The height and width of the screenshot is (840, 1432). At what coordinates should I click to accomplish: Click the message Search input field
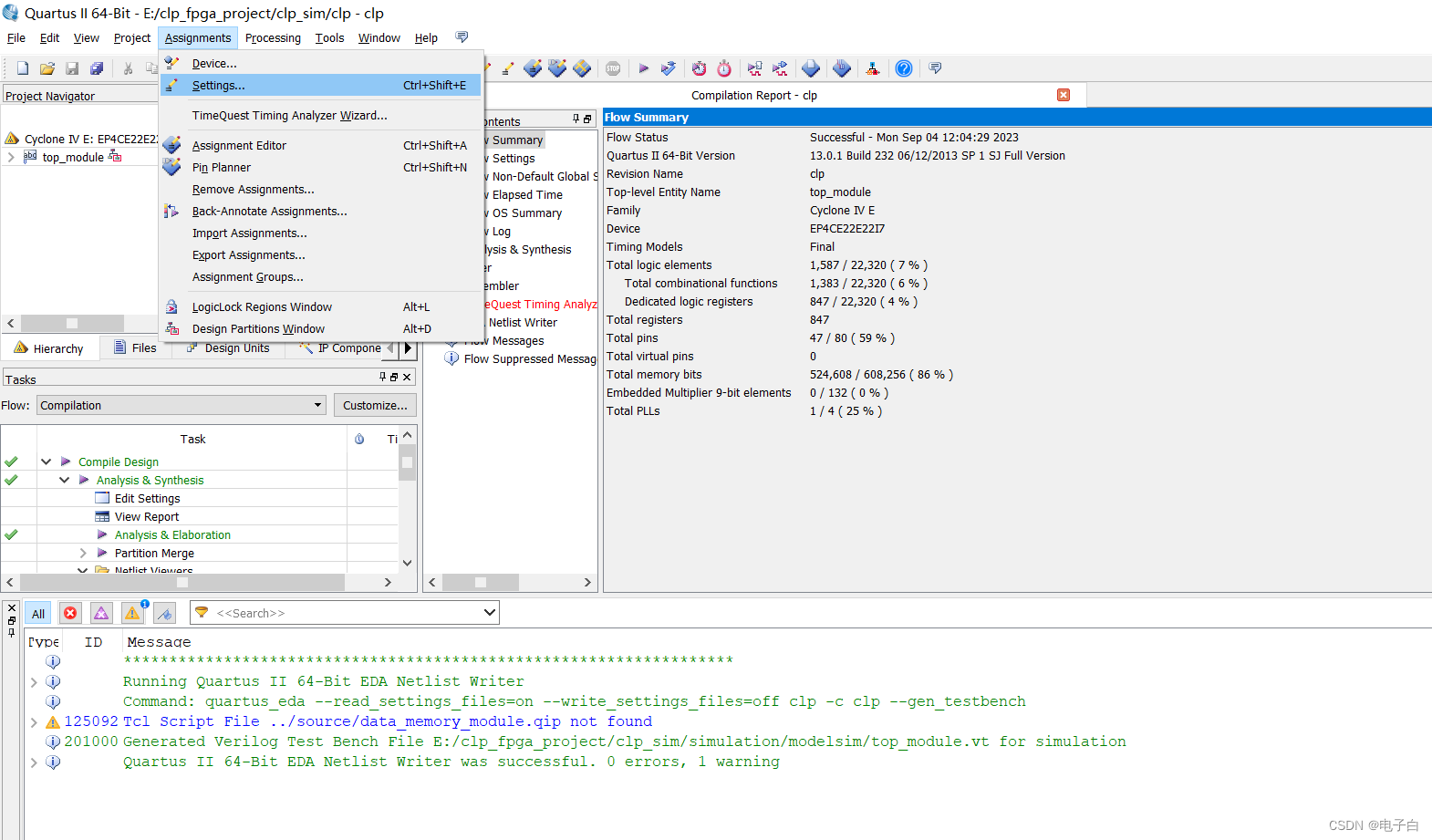(x=345, y=613)
